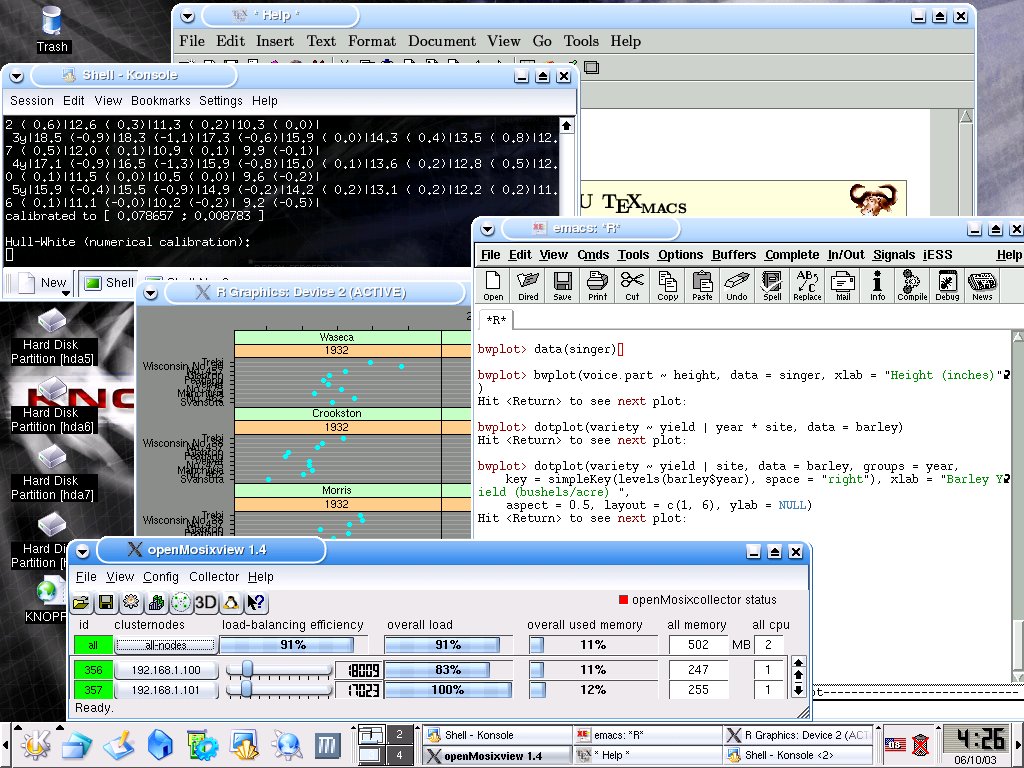1024x768 pixels.
Task: Click the bar-chart icon in openMosixview toolbar
Action: click(156, 602)
